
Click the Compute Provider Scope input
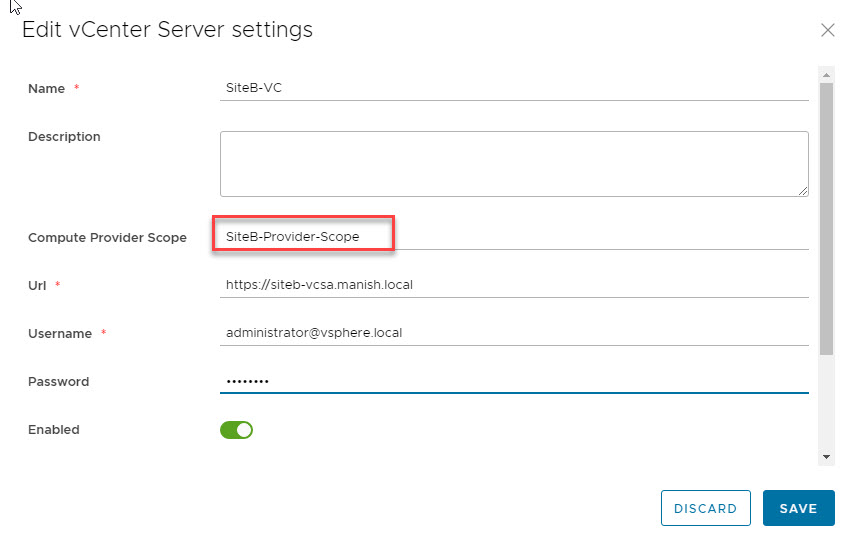click(x=514, y=237)
